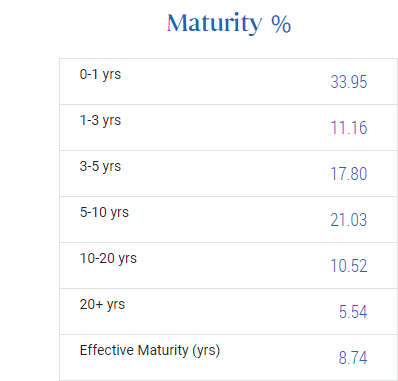
Task: Select the 20+ yrs row label
Action: [x=102, y=304]
